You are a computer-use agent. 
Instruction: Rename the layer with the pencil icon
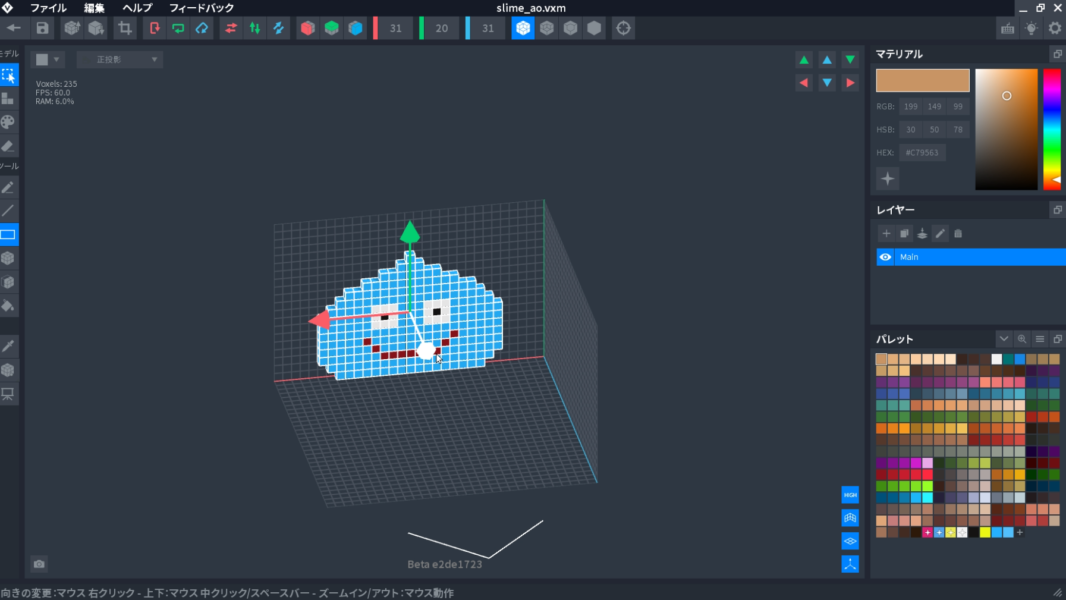pos(940,234)
